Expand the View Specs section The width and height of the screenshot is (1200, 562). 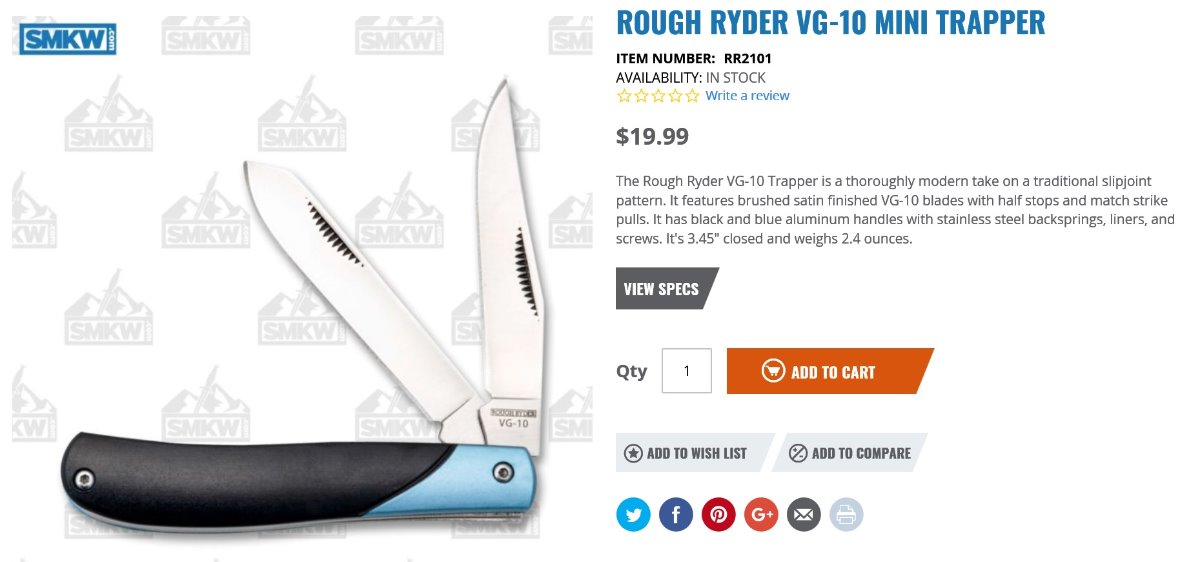pyautogui.click(x=667, y=289)
